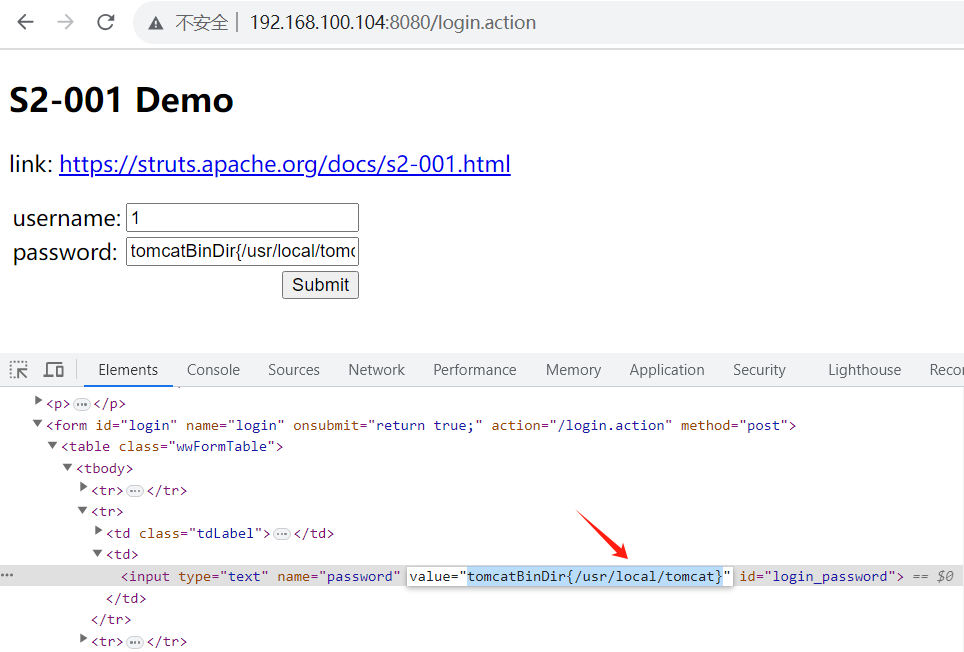Collapse the tbody node
Image resolution: width=964 pixels, height=652 pixels.
point(69,467)
